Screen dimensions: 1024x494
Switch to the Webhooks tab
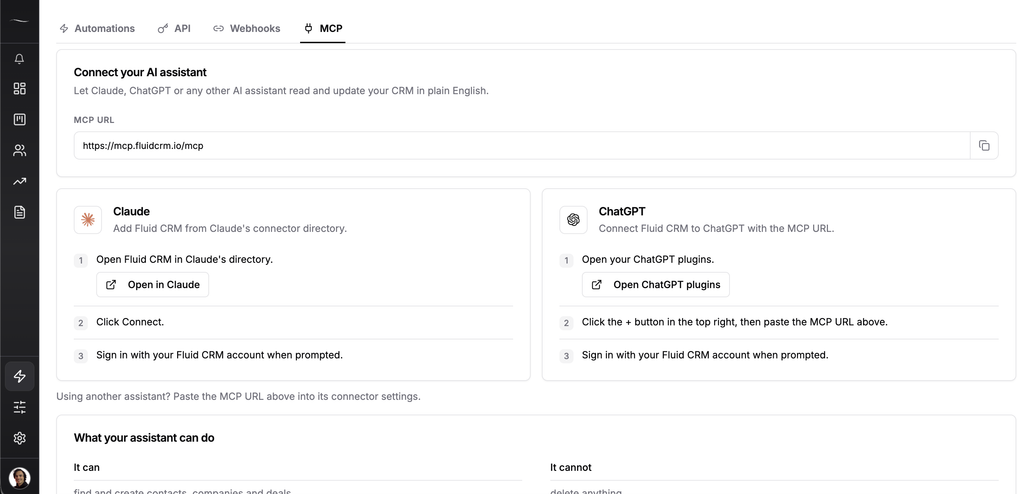tap(247, 29)
